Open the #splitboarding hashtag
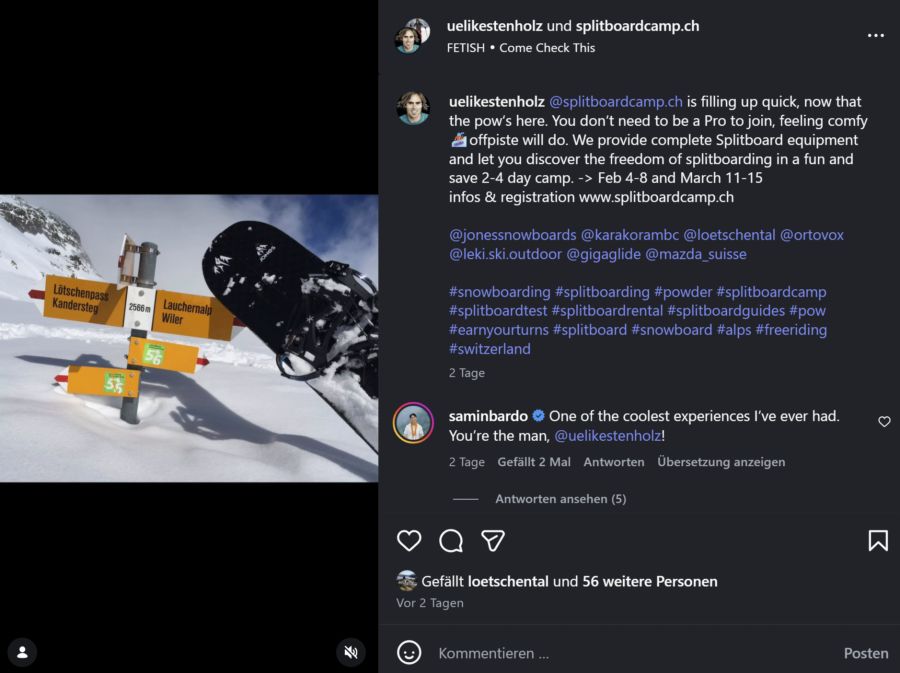Image resolution: width=900 pixels, height=673 pixels. pos(602,292)
